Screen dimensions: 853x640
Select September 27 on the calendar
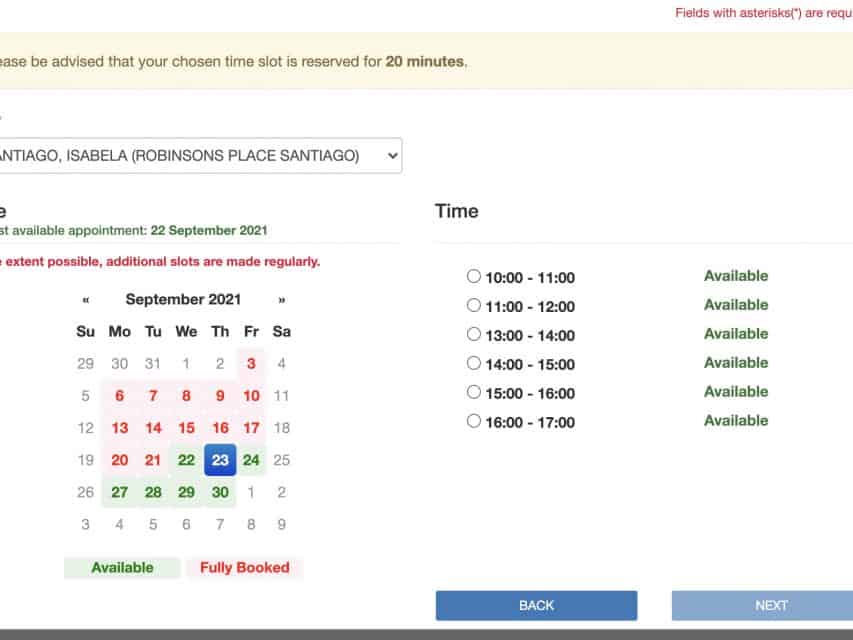tap(120, 492)
